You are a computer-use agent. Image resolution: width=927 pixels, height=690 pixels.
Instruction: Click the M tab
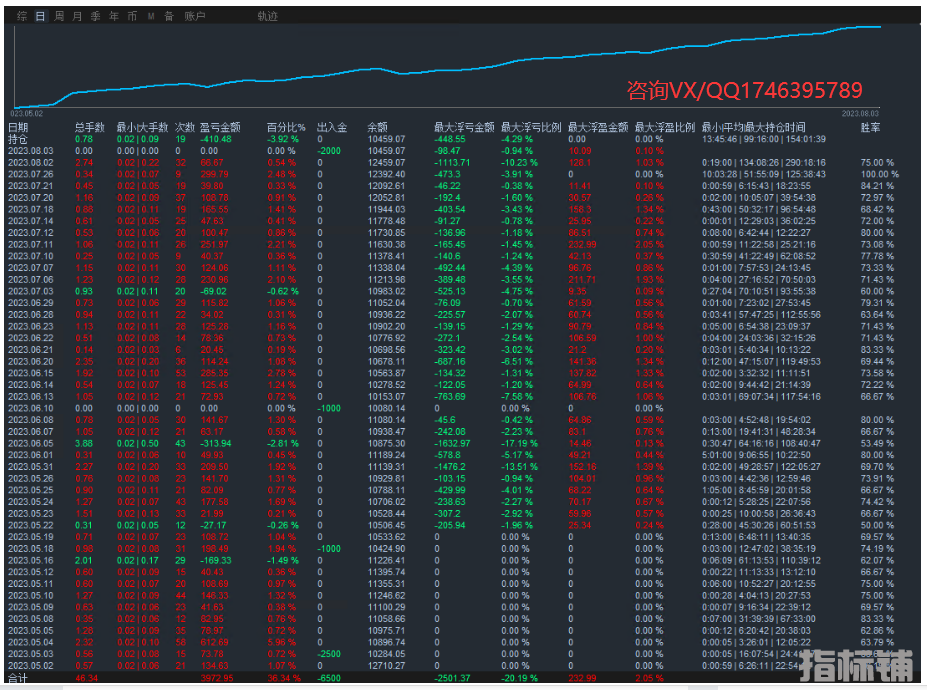(x=151, y=16)
